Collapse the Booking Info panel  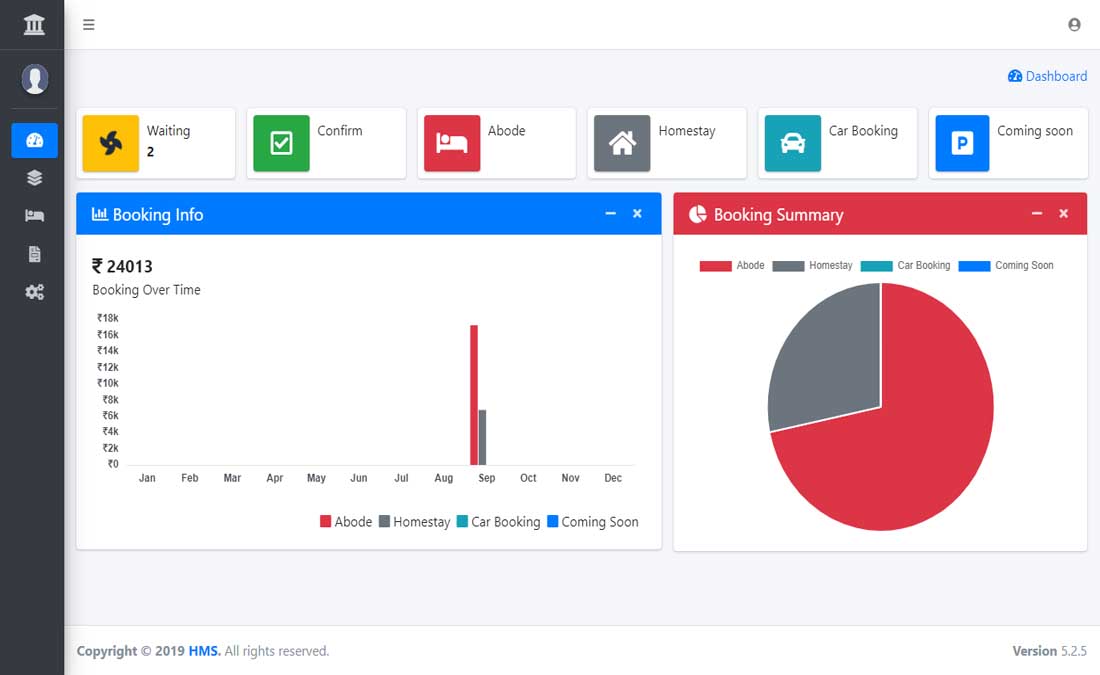coord(610,213)
